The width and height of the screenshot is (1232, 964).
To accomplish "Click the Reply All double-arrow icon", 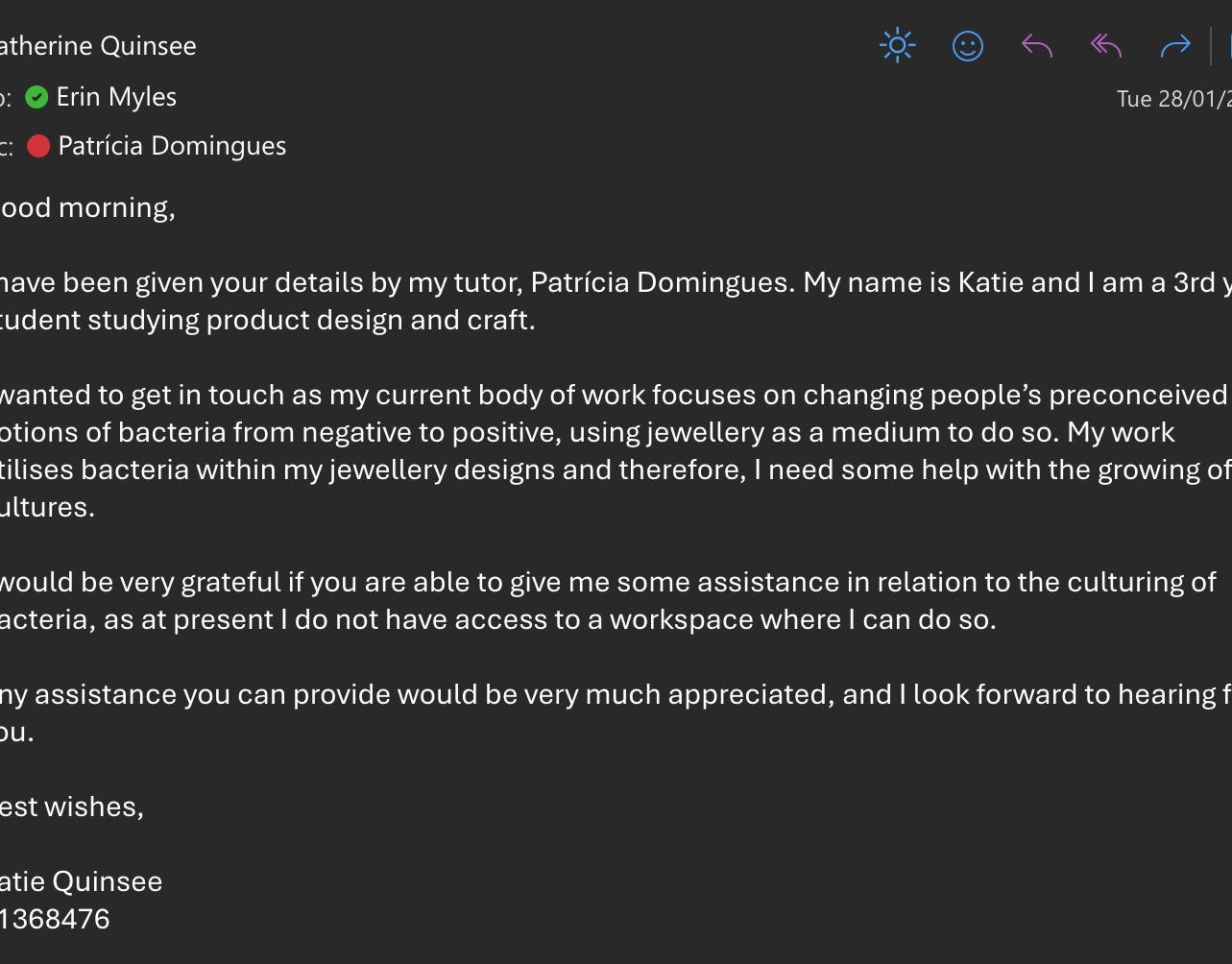I will click(1106, 46).
